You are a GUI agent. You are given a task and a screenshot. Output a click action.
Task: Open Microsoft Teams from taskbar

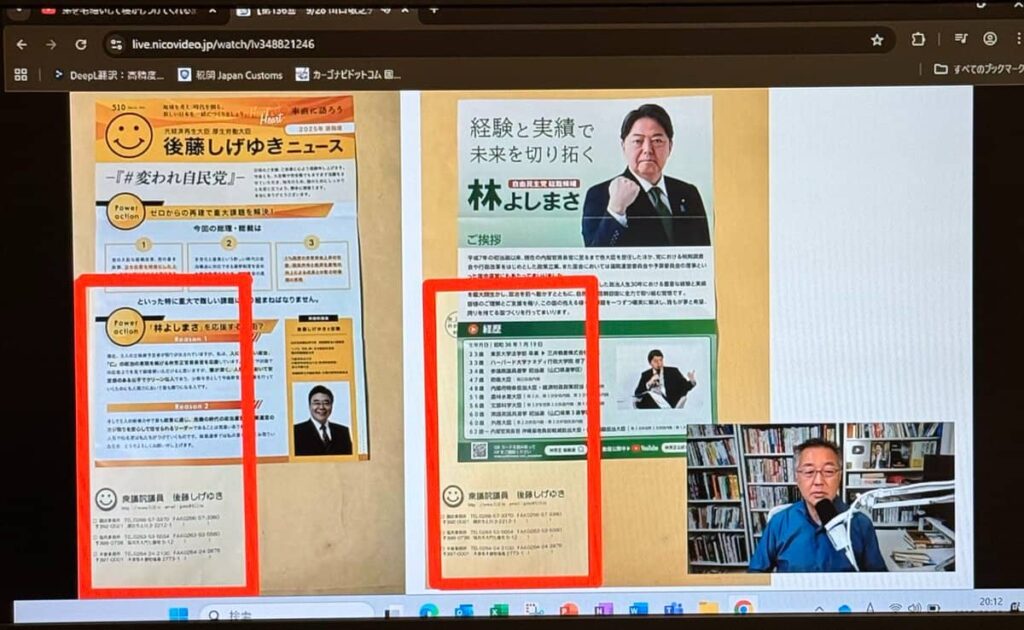(x=673, y=608)
